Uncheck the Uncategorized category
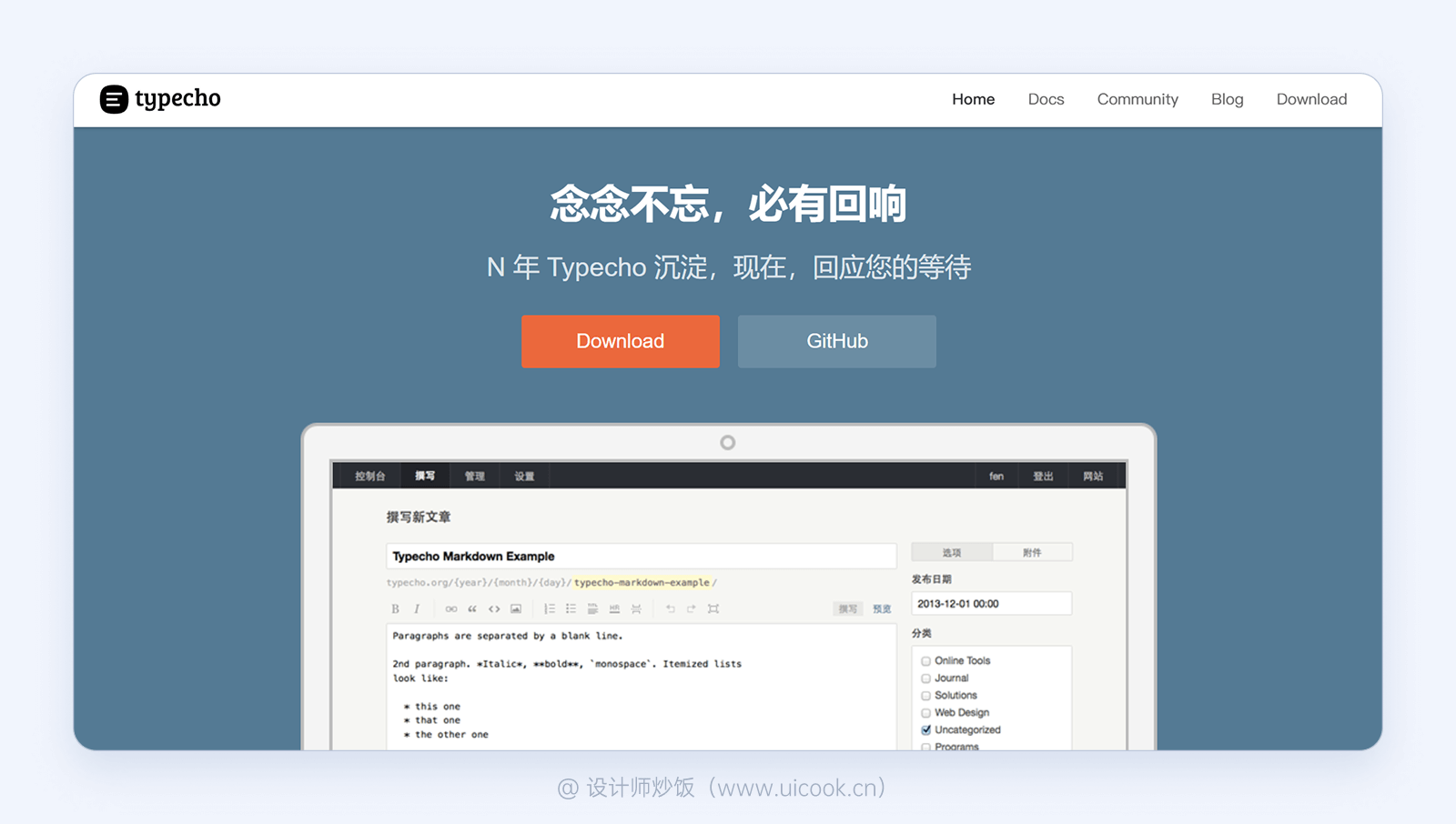1456x824 pixels. pos(925,729)
